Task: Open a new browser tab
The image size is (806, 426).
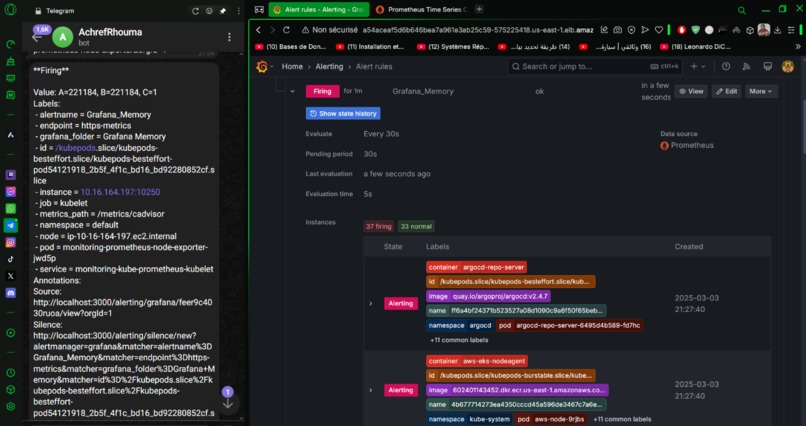Action: (479, 9)
